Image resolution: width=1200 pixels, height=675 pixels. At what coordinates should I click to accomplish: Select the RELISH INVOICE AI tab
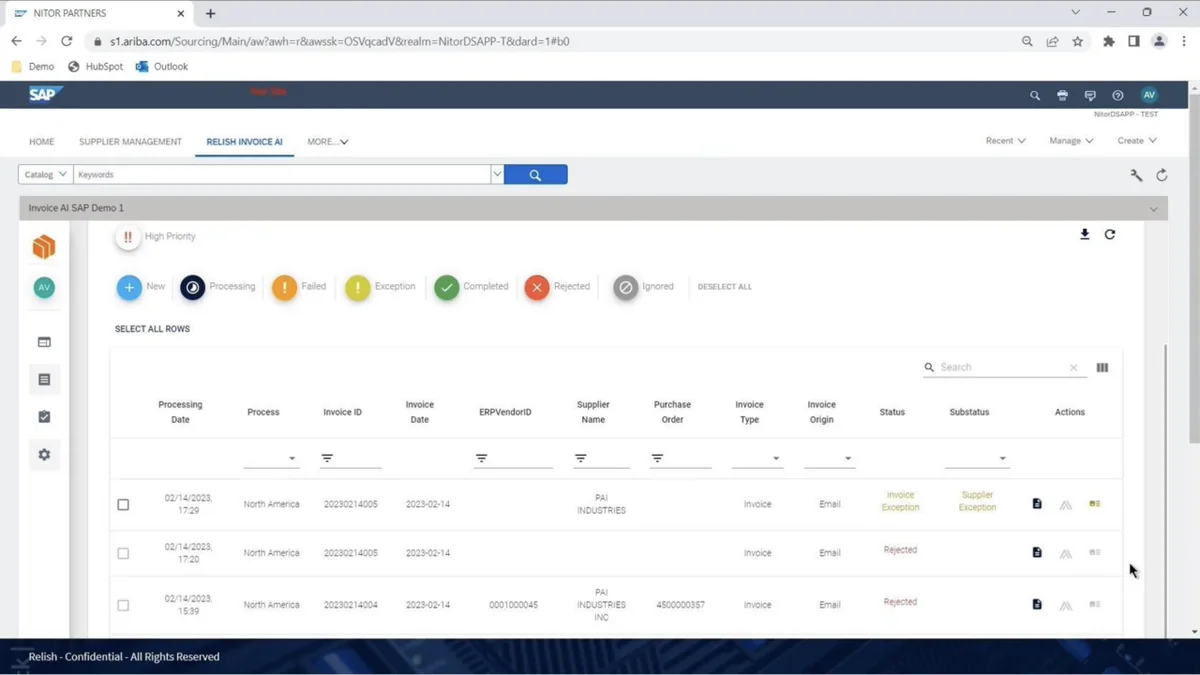click(x=244, y=142)
